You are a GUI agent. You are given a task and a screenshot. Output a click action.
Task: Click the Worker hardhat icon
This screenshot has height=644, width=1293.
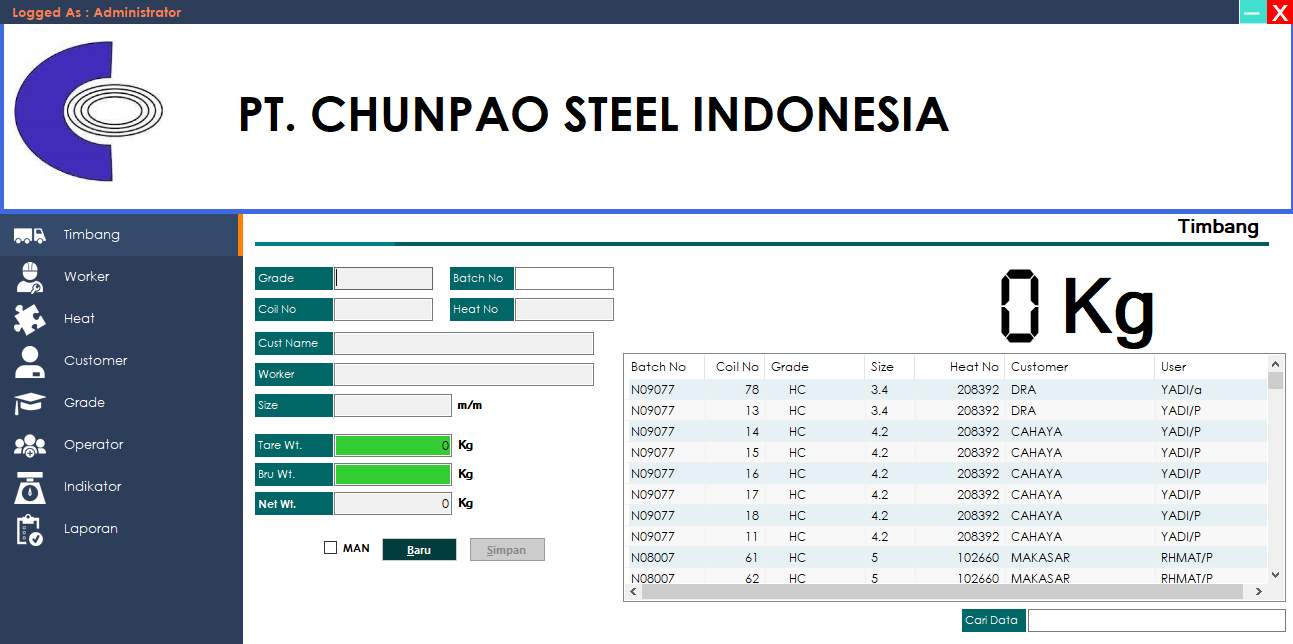pos(29,277)
